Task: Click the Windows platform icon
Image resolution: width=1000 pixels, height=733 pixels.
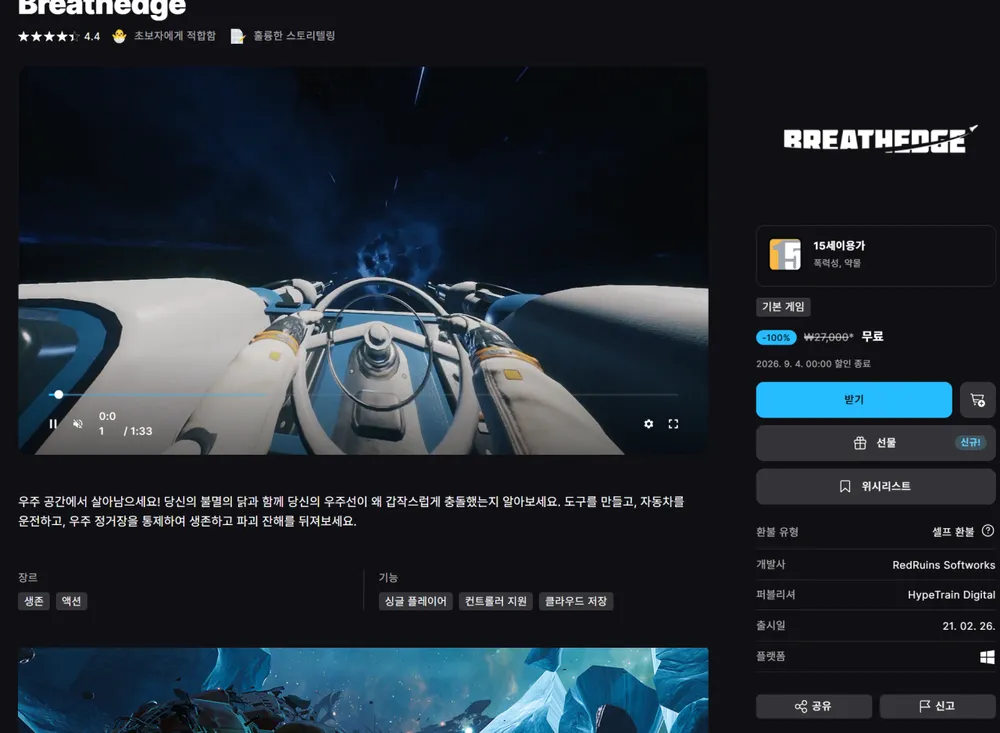Action: click(987, 657)
